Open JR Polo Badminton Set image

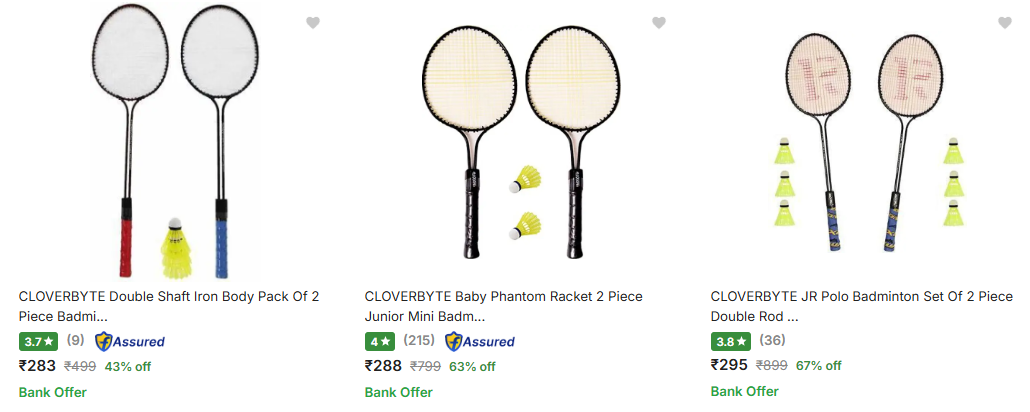[864, 140]
